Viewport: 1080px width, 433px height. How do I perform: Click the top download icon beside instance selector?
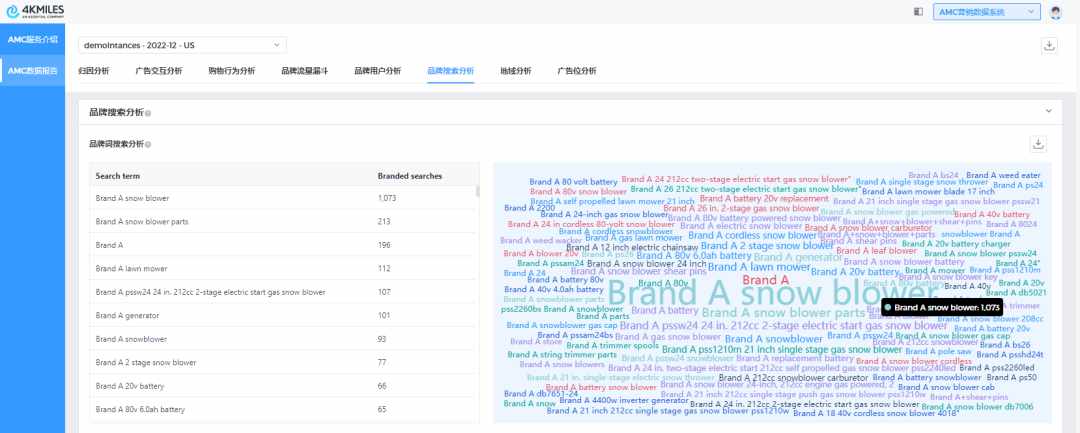[x=1049, y=45]
